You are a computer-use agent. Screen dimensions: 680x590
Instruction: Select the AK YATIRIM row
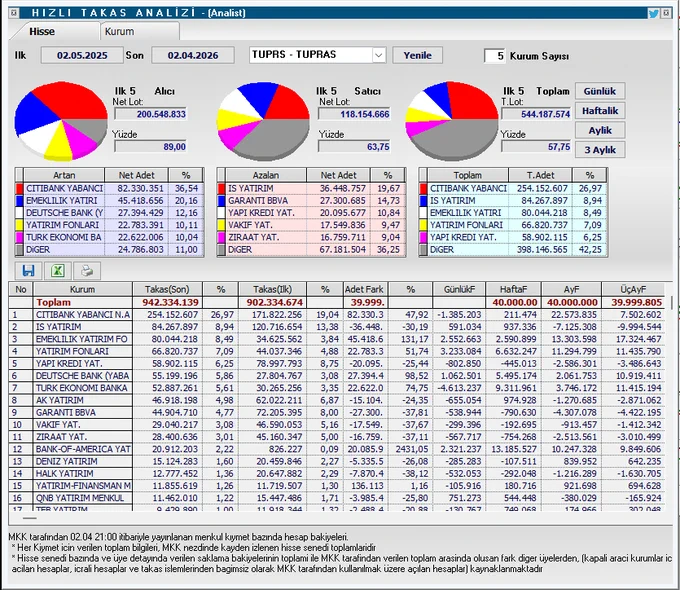click(336, 400)
